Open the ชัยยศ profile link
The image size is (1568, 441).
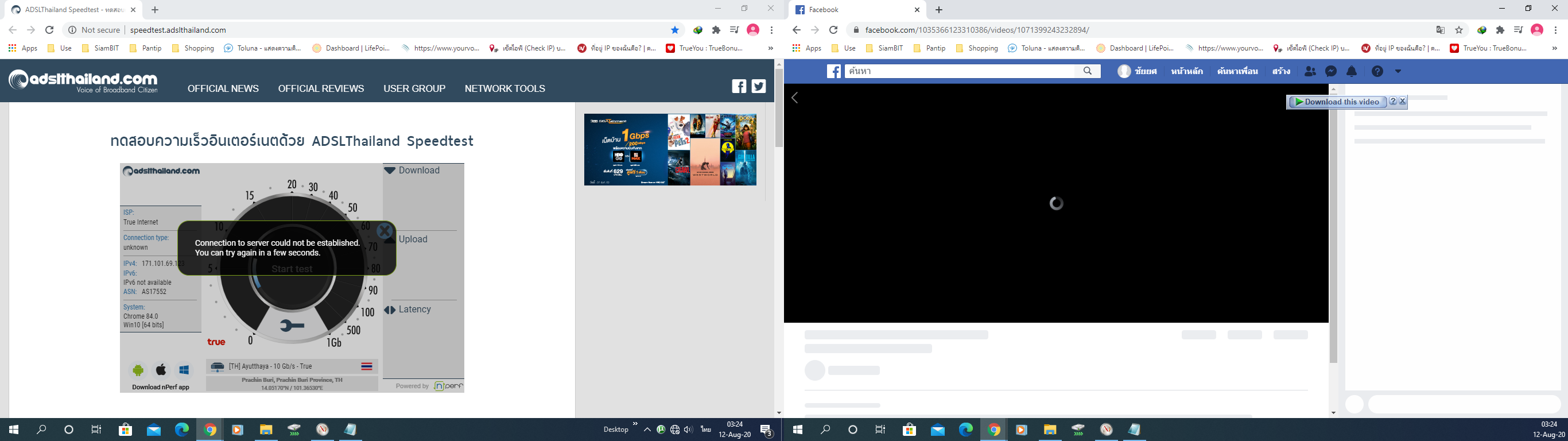pyautogui.click(x=1137, y=71)
